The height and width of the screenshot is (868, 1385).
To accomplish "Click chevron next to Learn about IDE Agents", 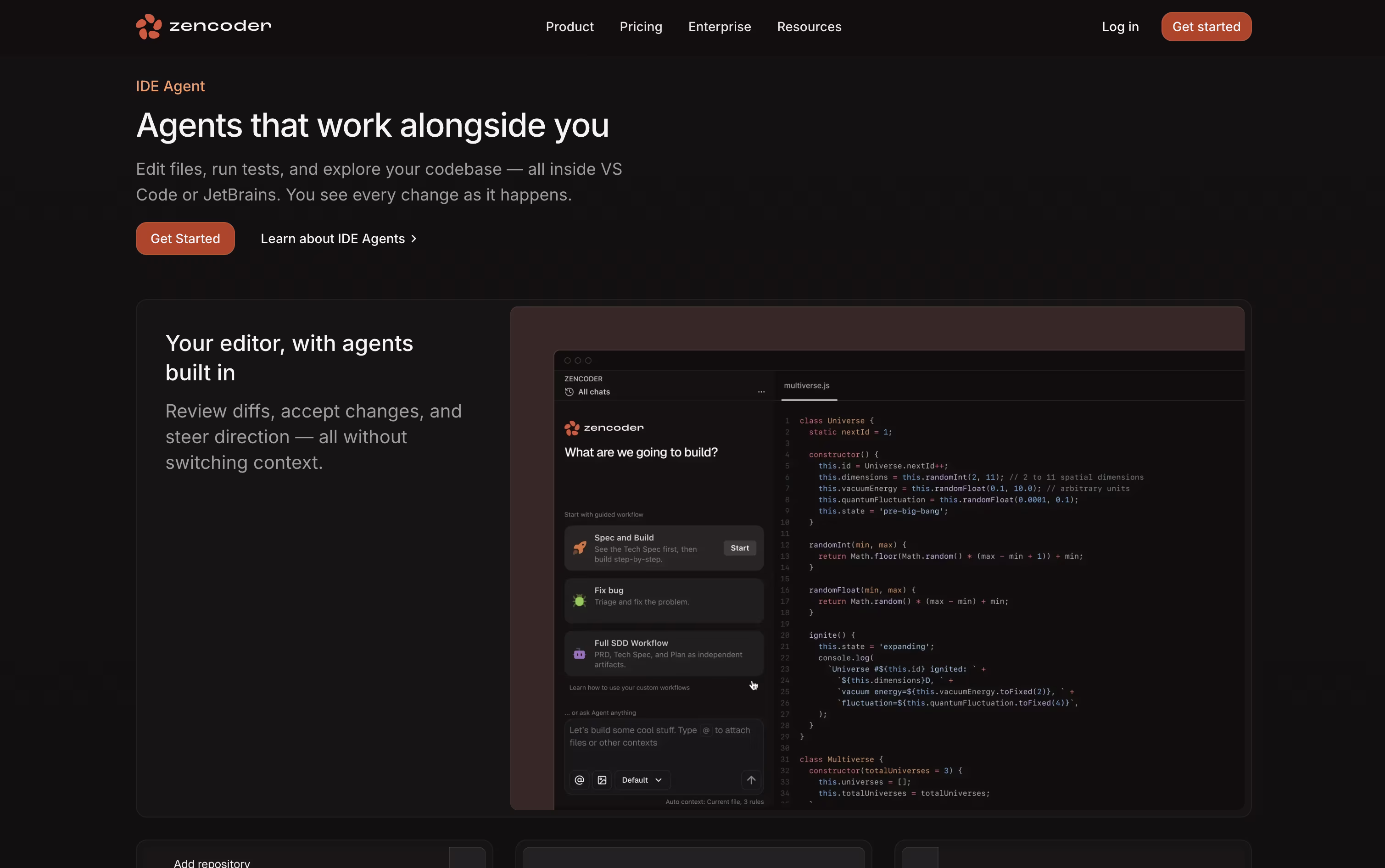I will pyautogui.click(x=413, y=238).
